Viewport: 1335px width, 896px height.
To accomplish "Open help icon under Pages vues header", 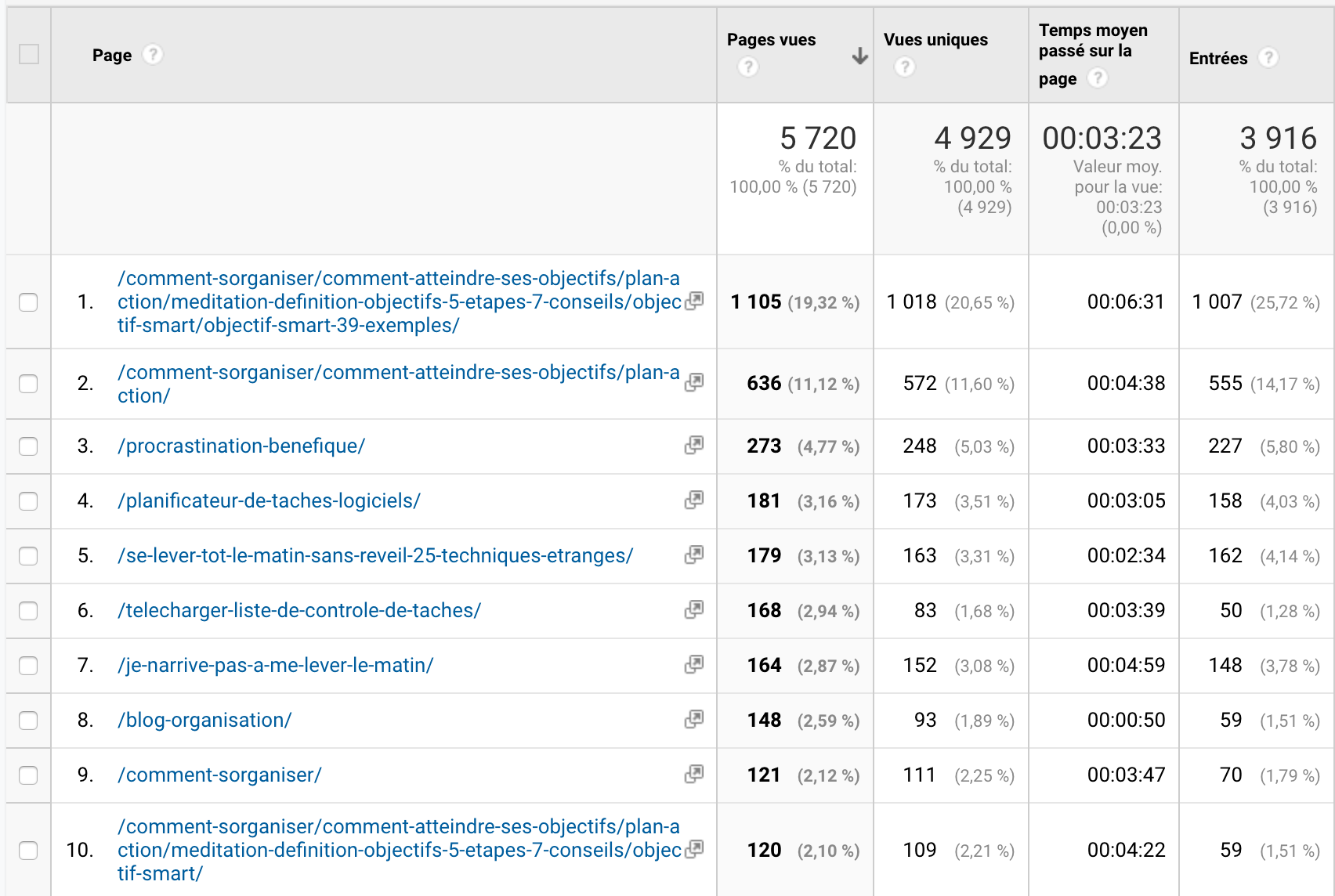I will tap(748, 67).
